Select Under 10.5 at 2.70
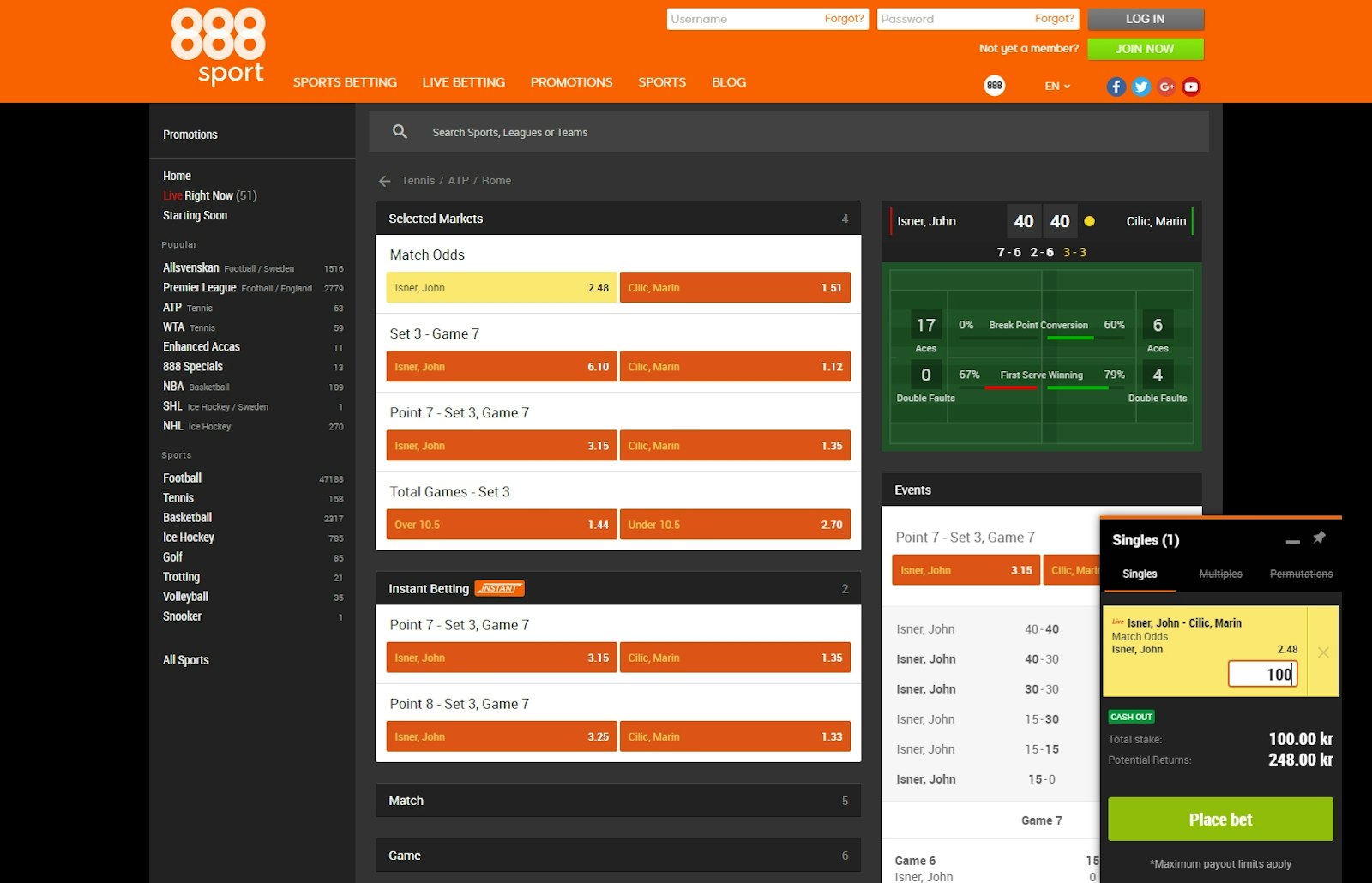 pos(735,524)
